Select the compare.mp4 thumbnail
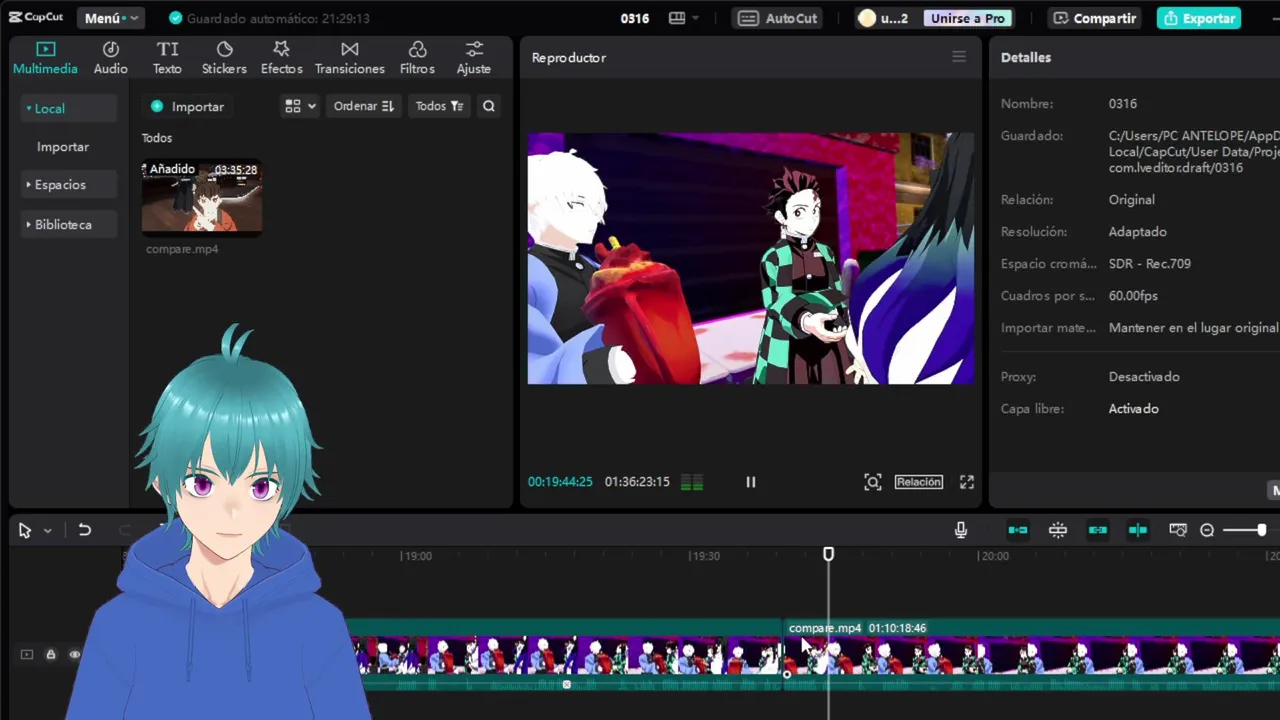1280x720 pixels. tap(202, 198)
